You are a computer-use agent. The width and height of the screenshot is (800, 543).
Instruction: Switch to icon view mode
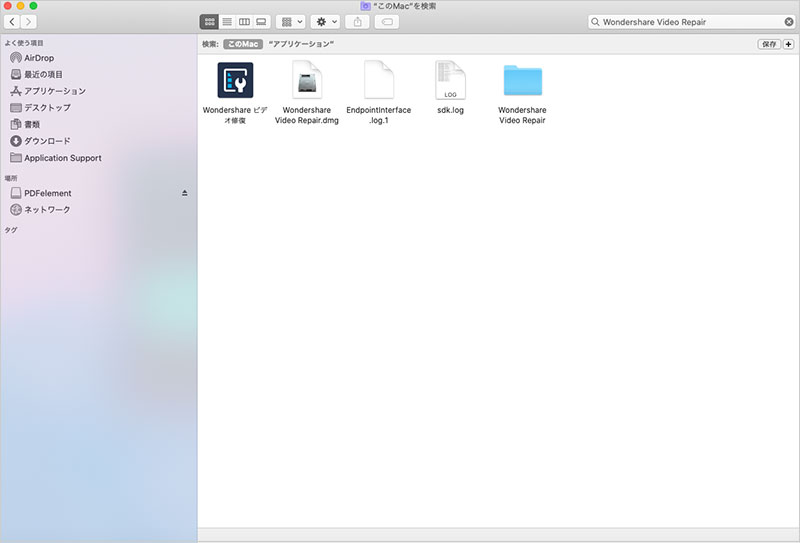(x=209, y=21)
